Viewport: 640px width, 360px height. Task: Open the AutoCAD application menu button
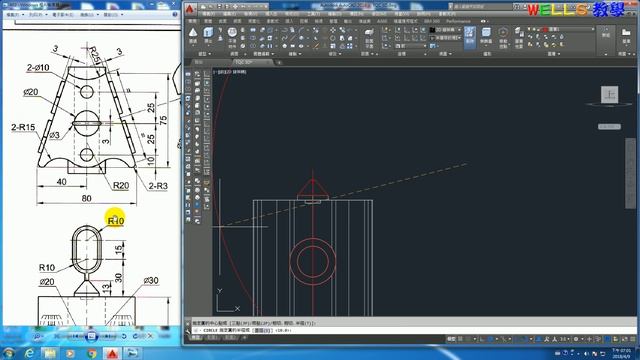point(190,9)
